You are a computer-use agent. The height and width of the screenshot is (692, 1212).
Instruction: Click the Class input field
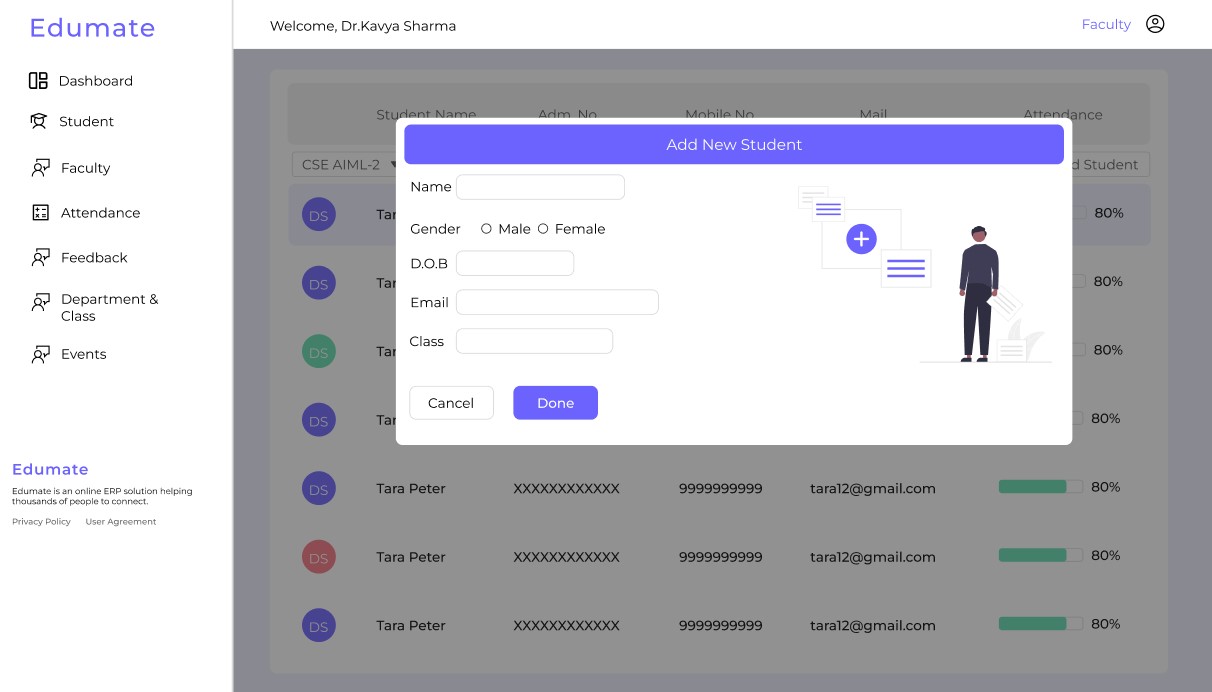click(x=534, y=341)
